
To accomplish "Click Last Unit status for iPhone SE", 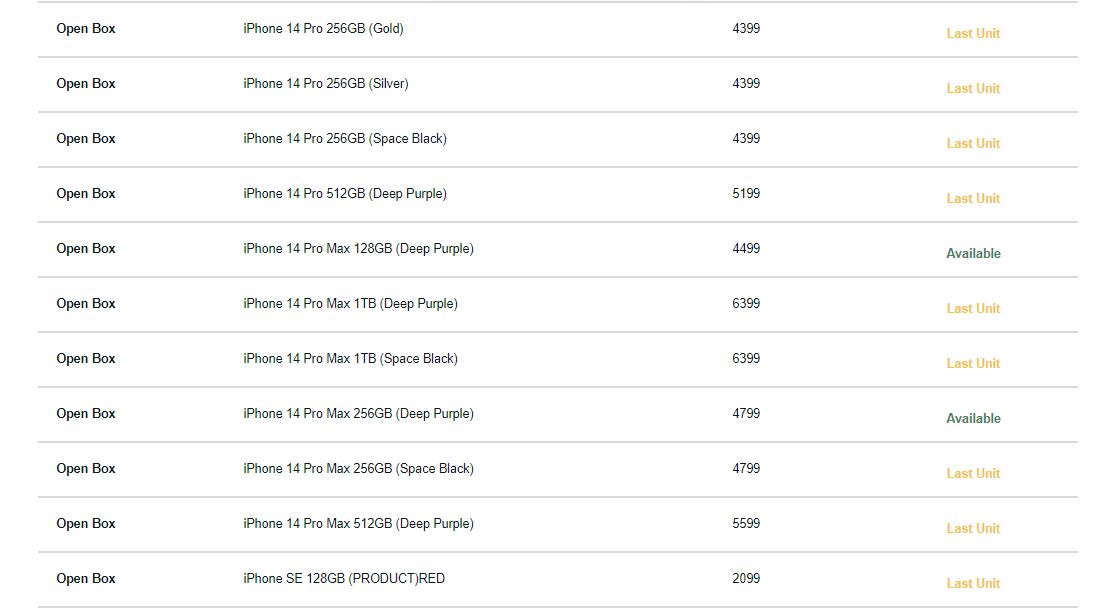I will pos(973,583).
